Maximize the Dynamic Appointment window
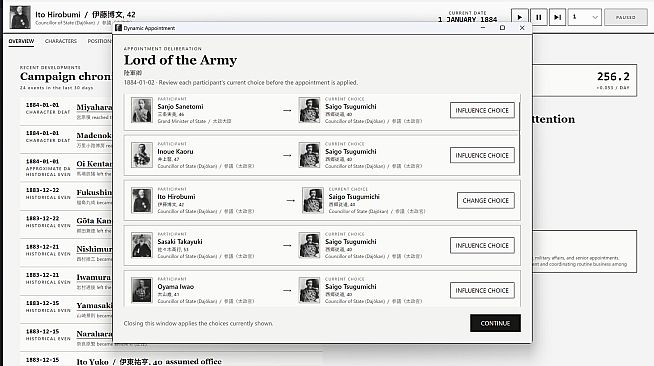 tap(502, 28)
